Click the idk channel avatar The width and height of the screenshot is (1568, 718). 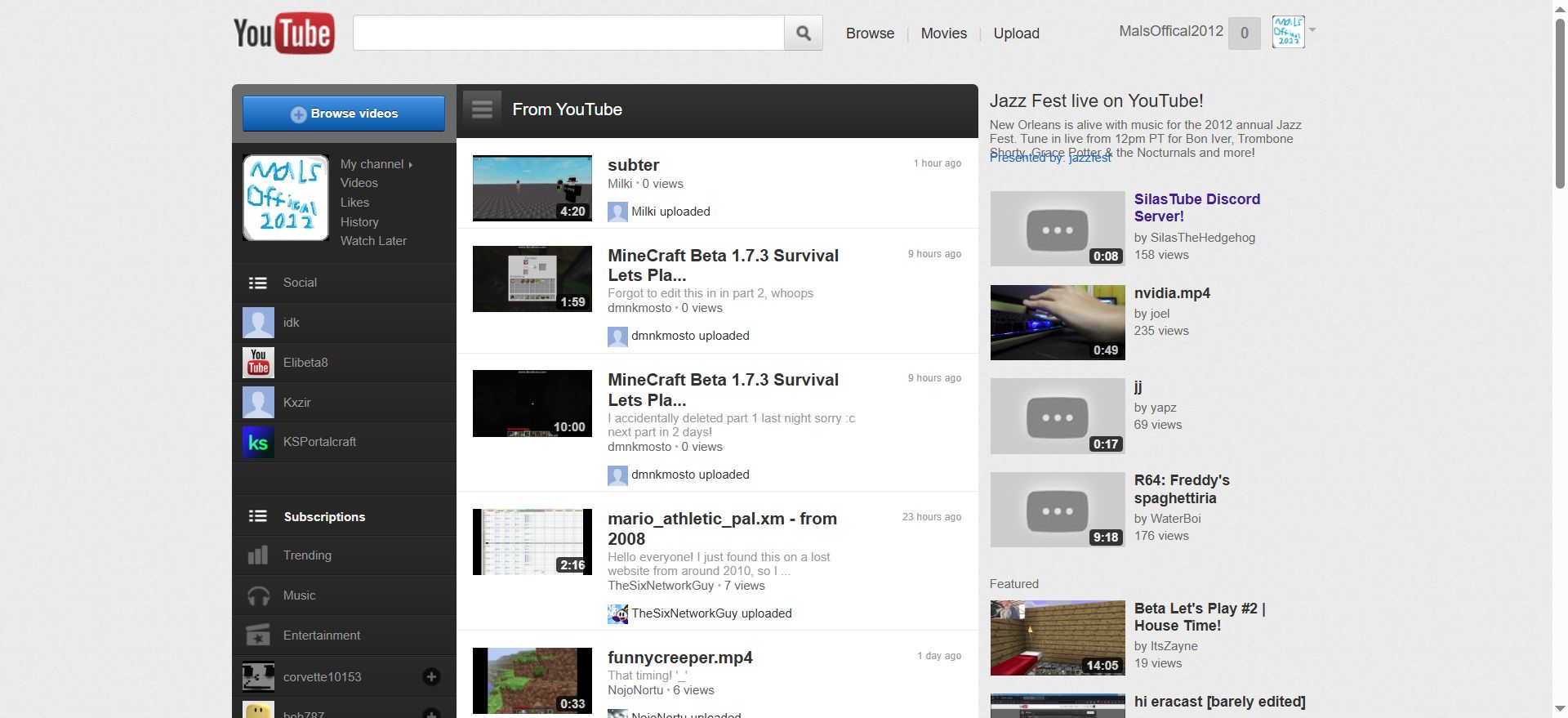pyautogui.click(x=258, y=323)
